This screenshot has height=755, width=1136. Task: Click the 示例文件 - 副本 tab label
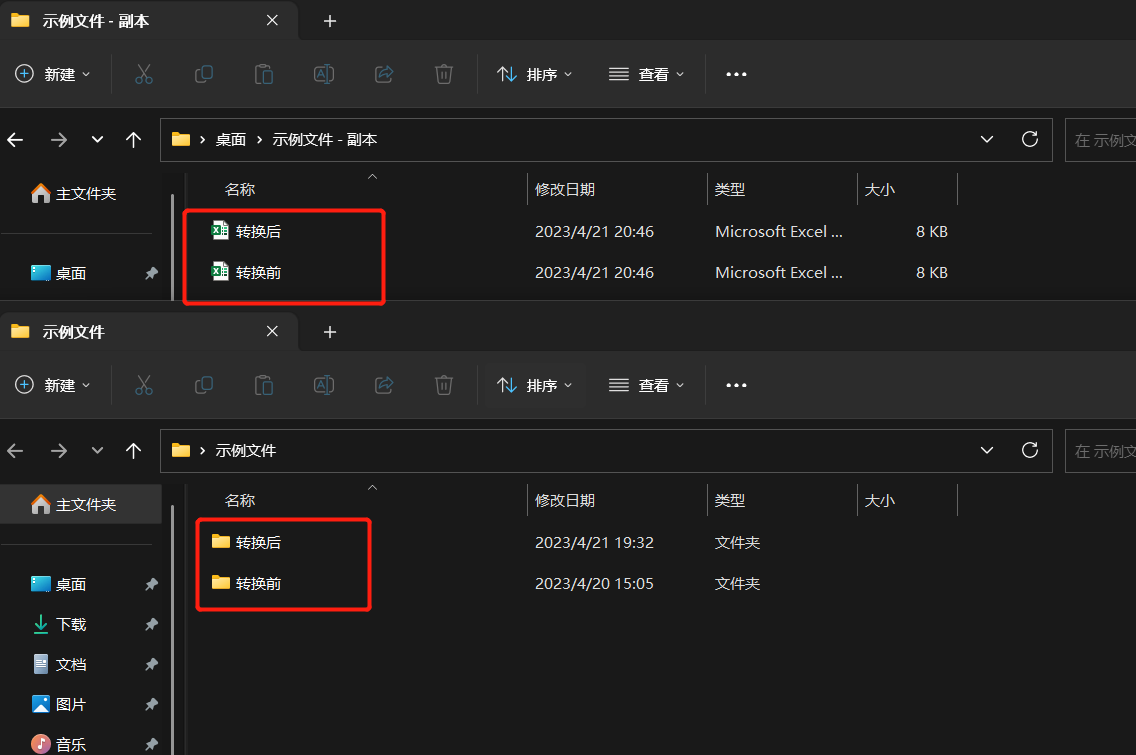coord(95,19)
